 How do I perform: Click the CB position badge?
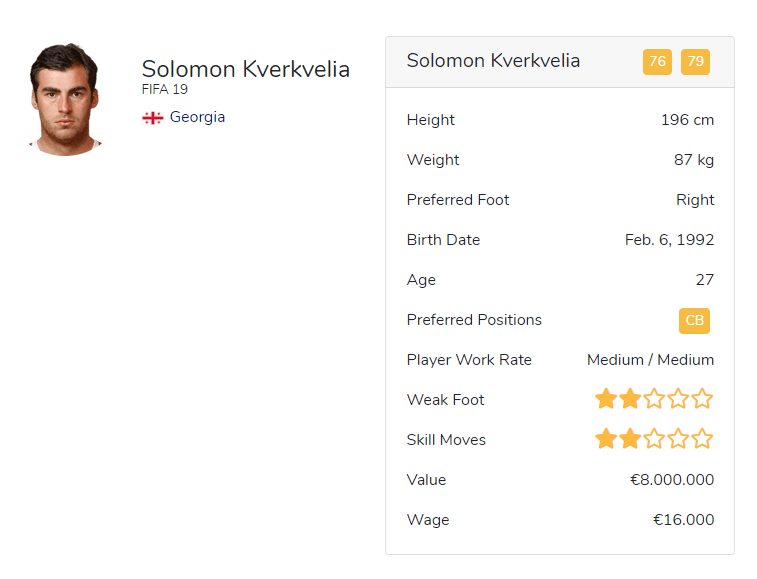694,321
